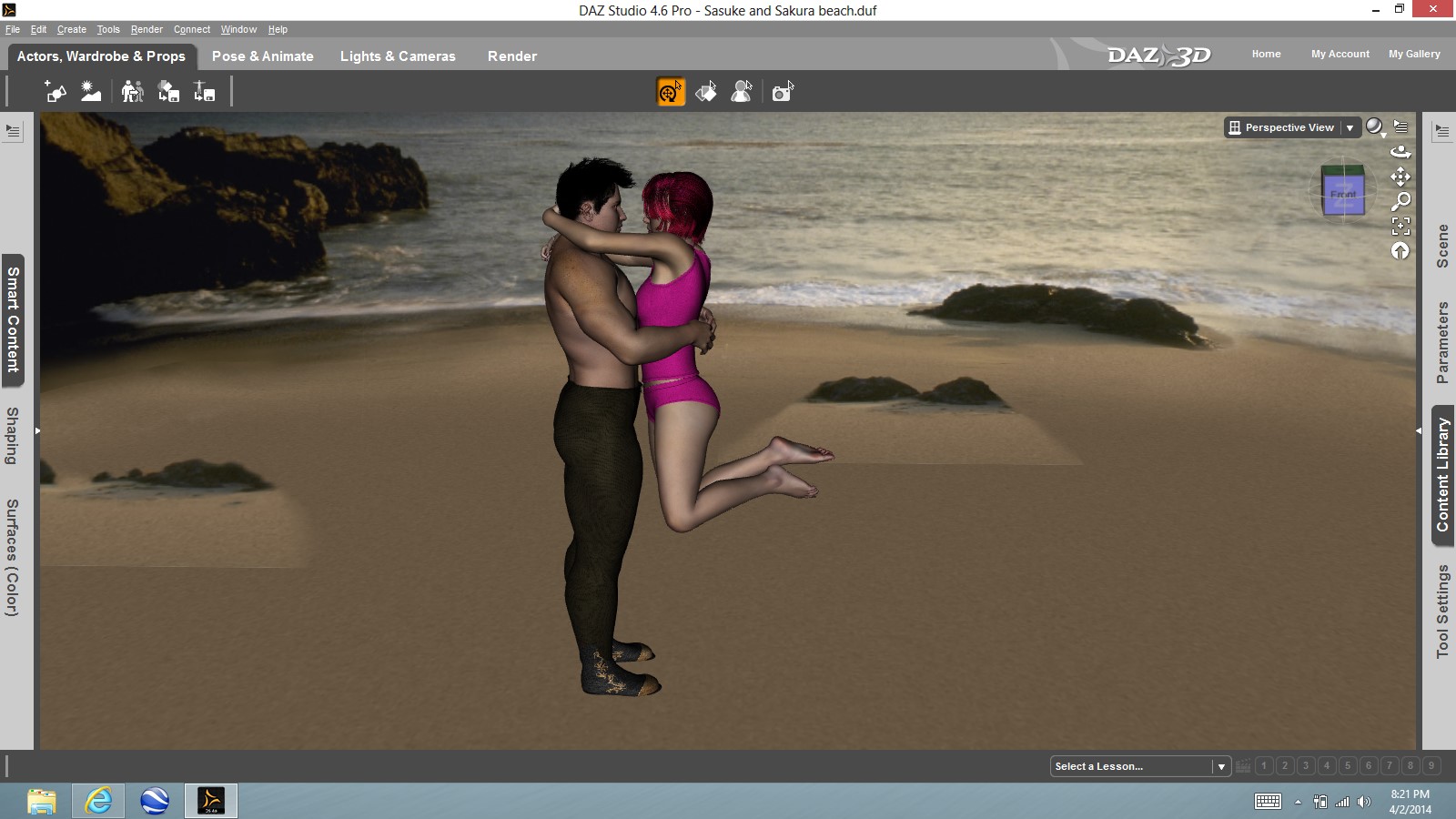
Task: Launch Internet Explorer from the taskbar
Action: 98,801
